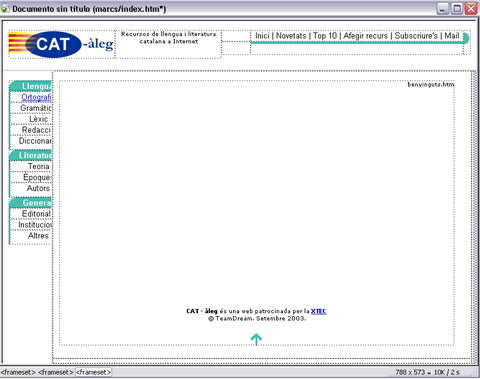Click the Autors sidebar item
The image size is (480, 379).
pyautogui.click(x=38, y=188)
